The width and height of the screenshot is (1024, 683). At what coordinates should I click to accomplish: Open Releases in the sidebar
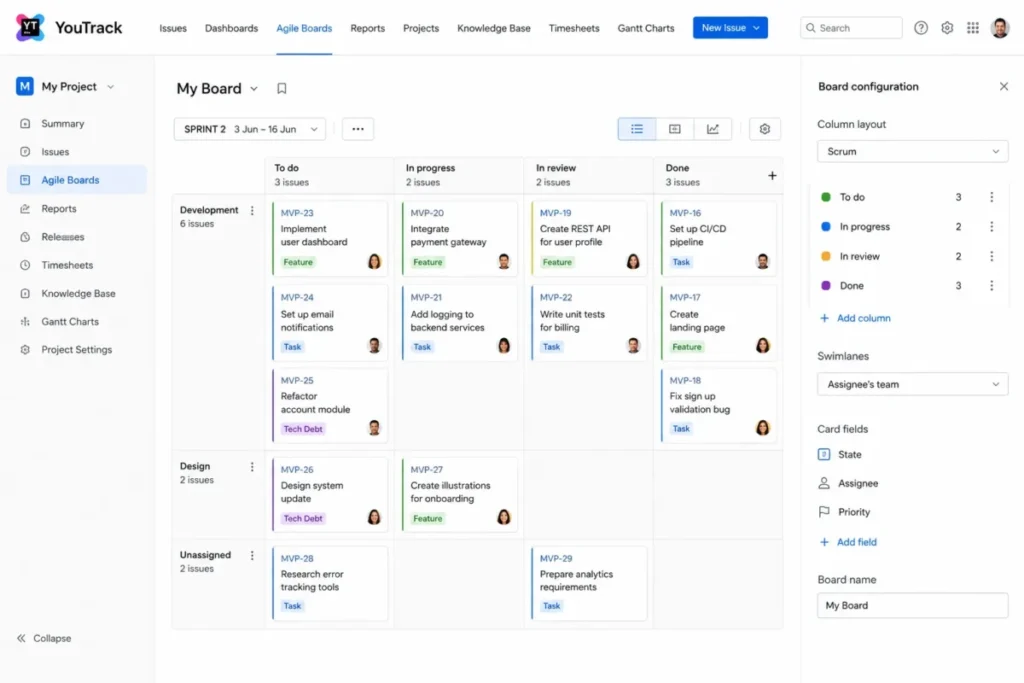[77, 237]
